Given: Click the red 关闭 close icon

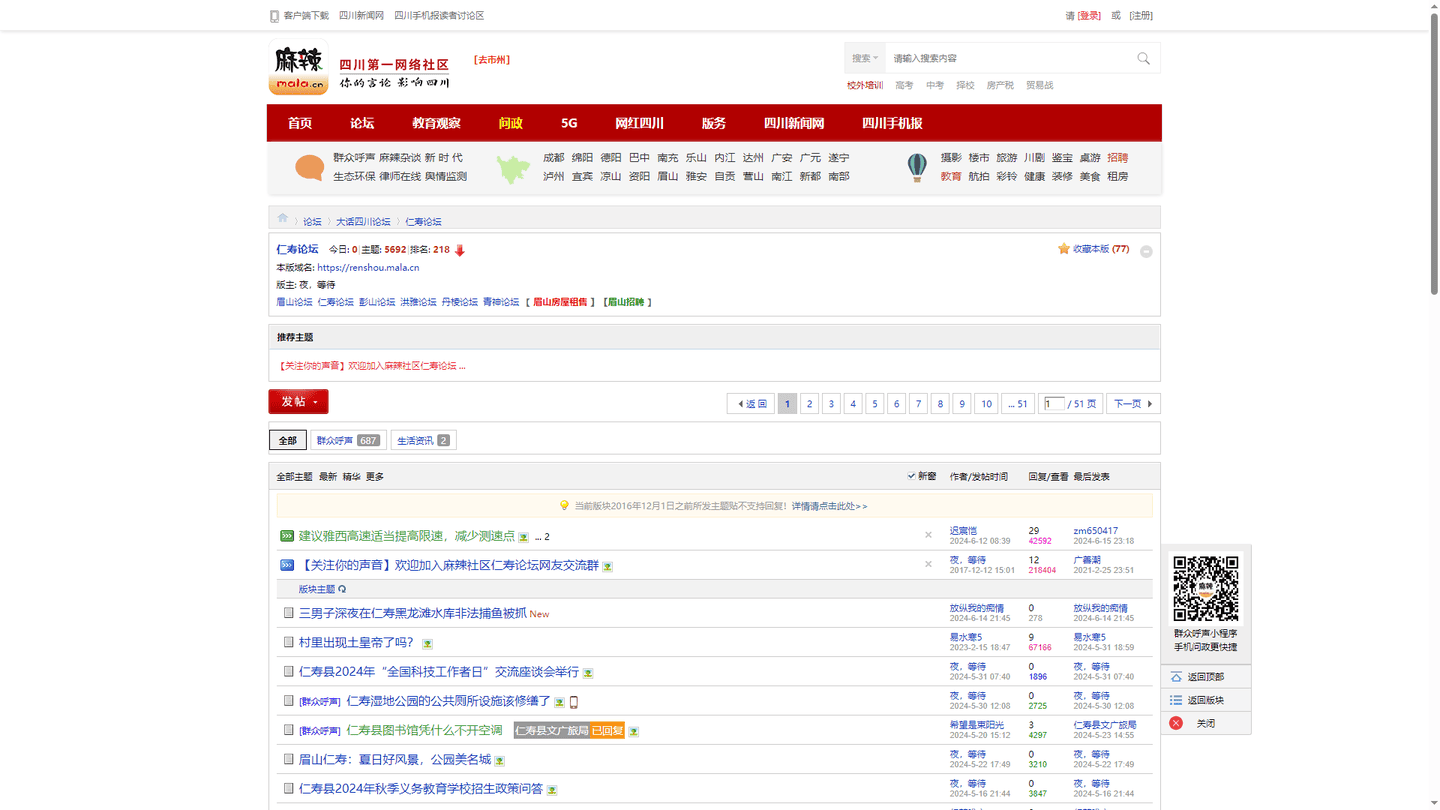Looking at the screenshot, I should 1176,723.
